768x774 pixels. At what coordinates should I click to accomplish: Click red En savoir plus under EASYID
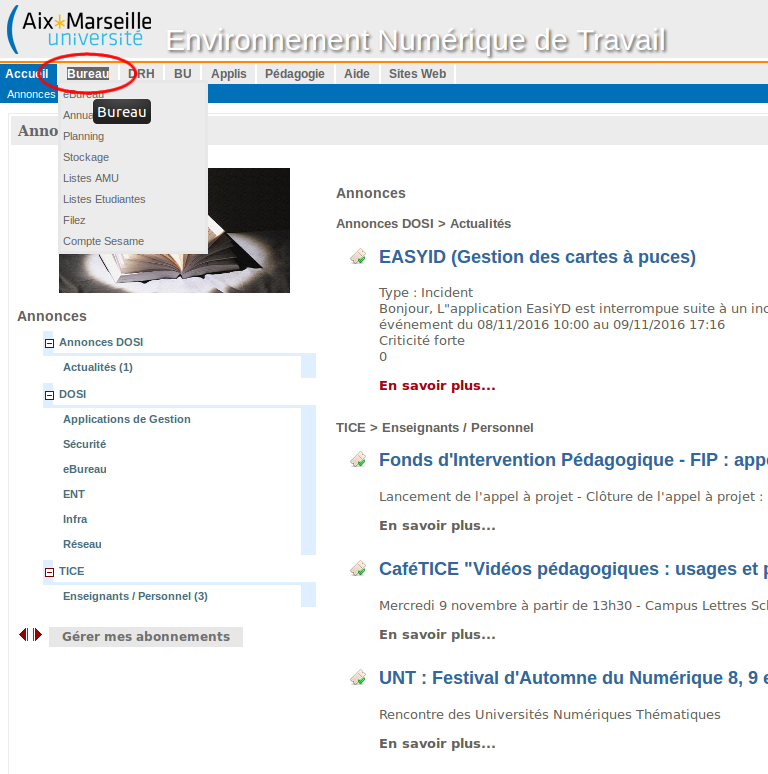pos(437,385)
